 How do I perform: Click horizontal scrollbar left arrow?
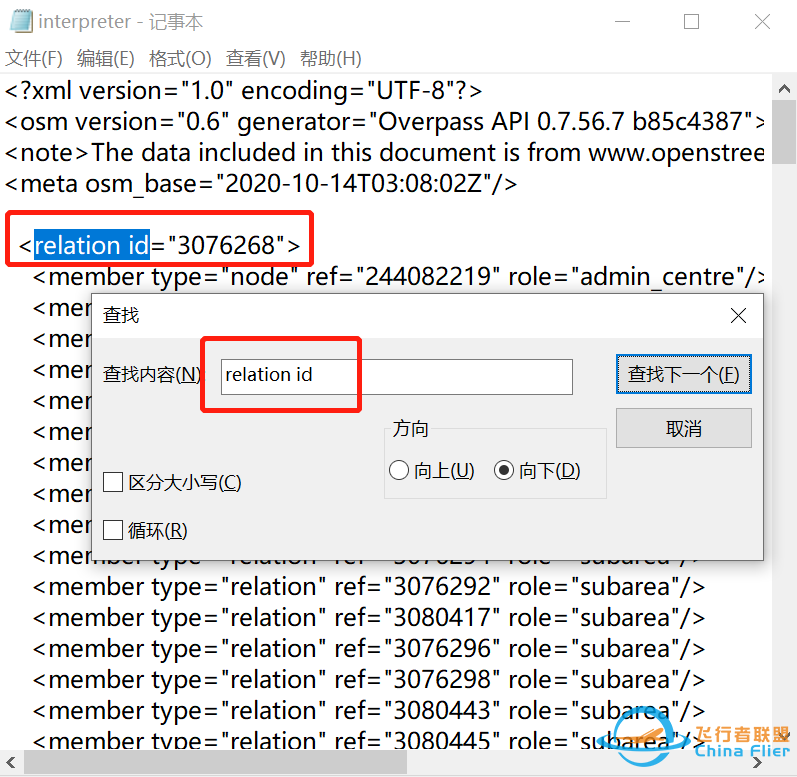tap(11, 763)
